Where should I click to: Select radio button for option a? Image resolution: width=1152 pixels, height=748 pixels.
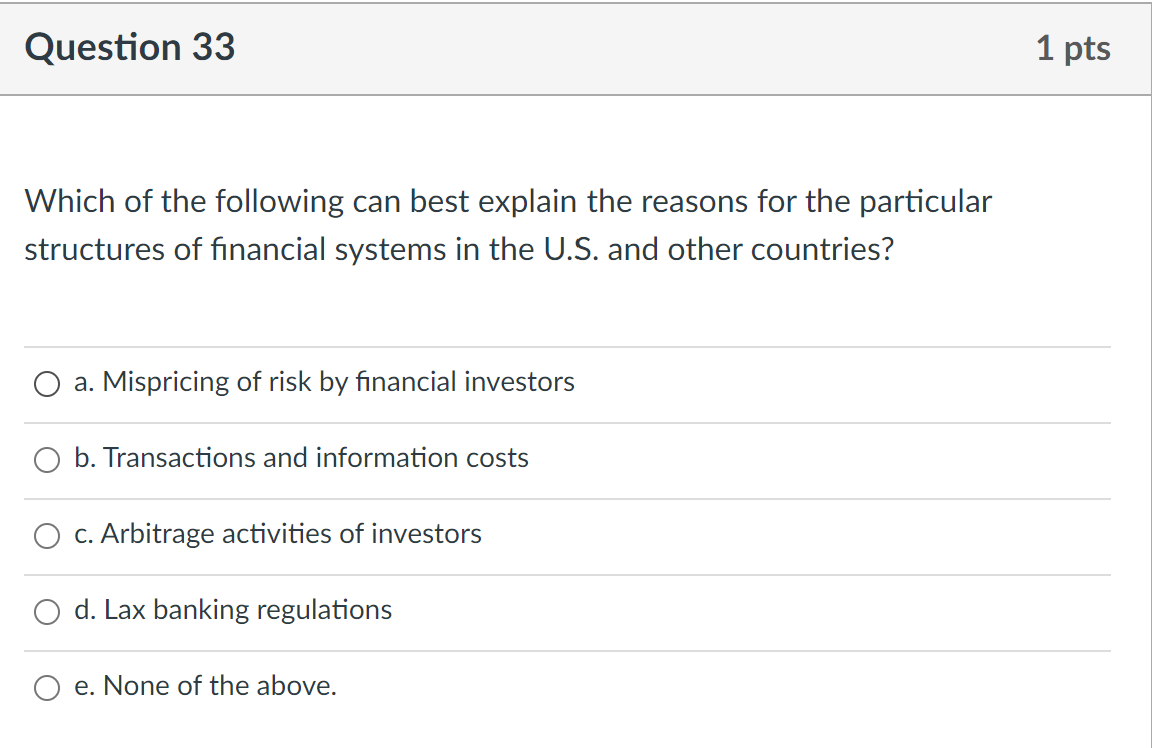(x=46, y=383)
